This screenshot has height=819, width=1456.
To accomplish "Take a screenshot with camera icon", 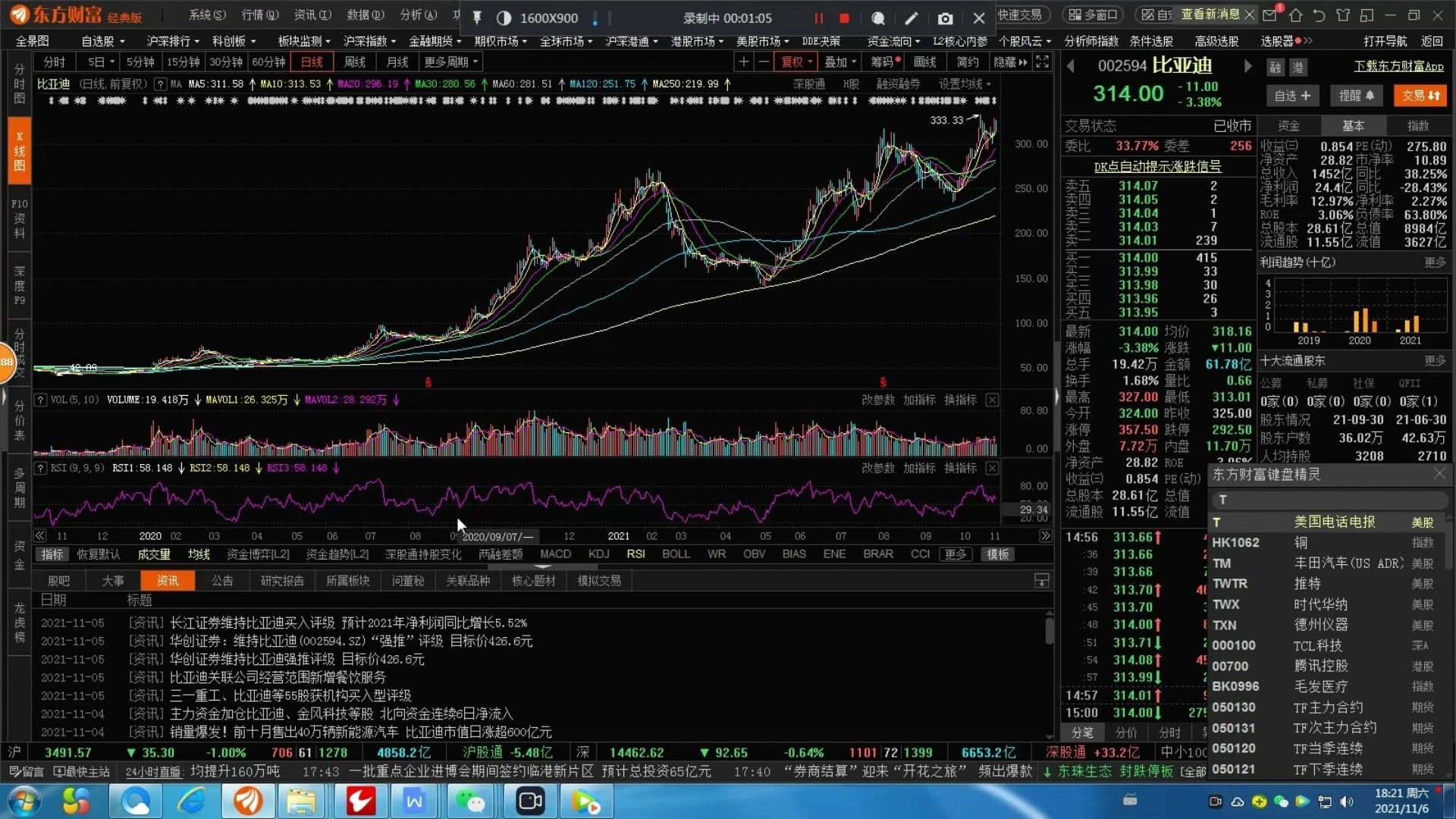I will [945, 18].
